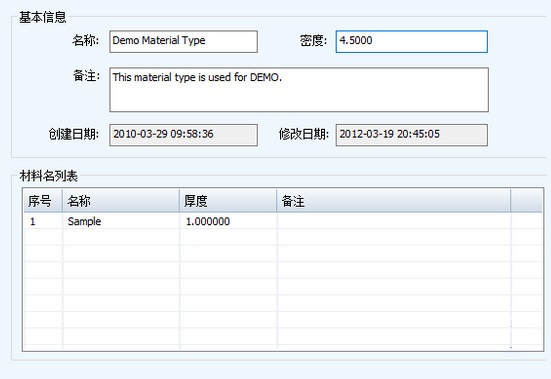Click the 密度 field showing 4.5000
The width and height of the screenshot is (551, 379).
click(411, 41)
